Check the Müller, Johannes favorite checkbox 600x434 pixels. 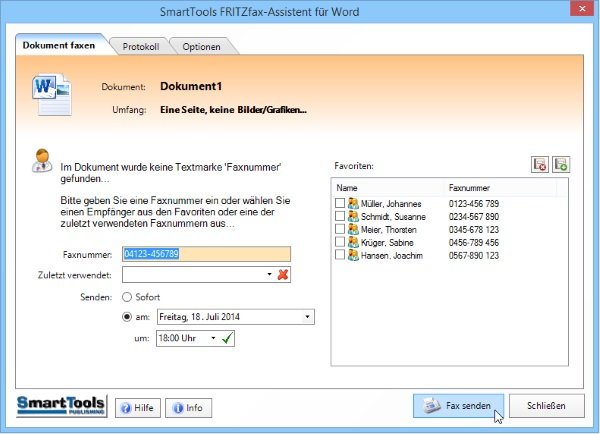340,203
